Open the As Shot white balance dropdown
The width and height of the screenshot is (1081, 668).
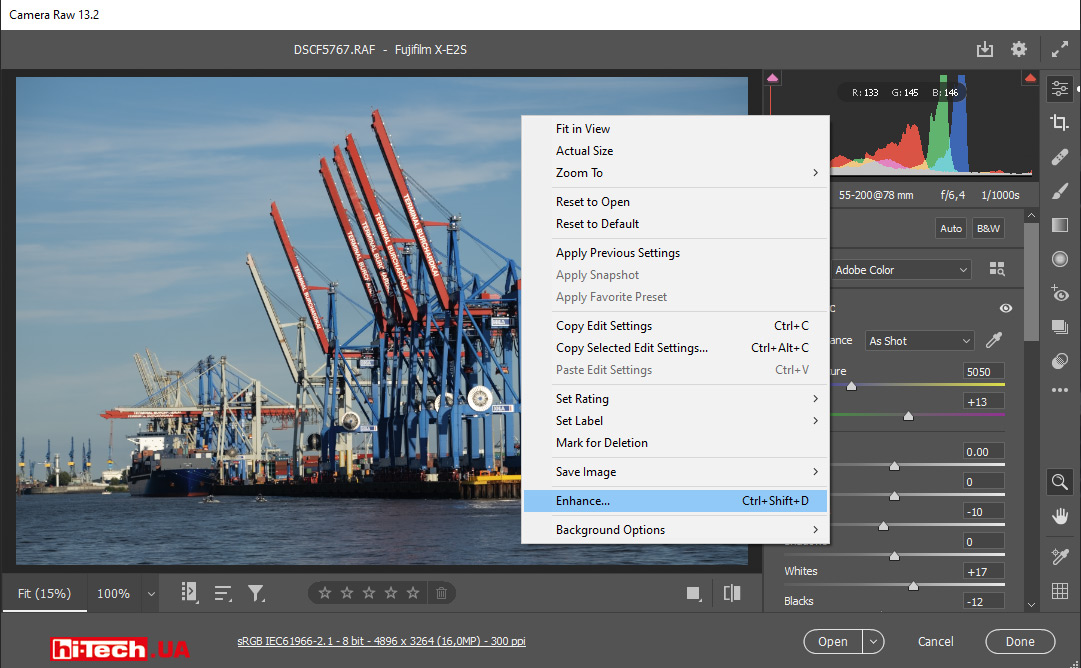click(919, 341)
